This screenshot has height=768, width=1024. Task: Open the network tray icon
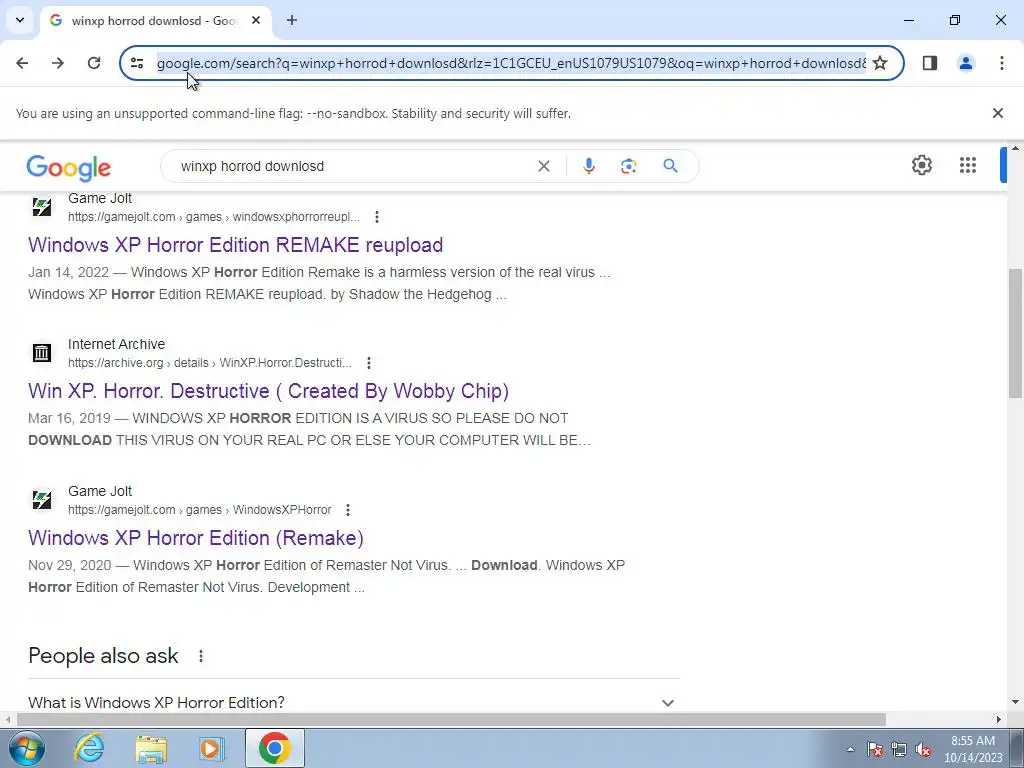[899, 749]
